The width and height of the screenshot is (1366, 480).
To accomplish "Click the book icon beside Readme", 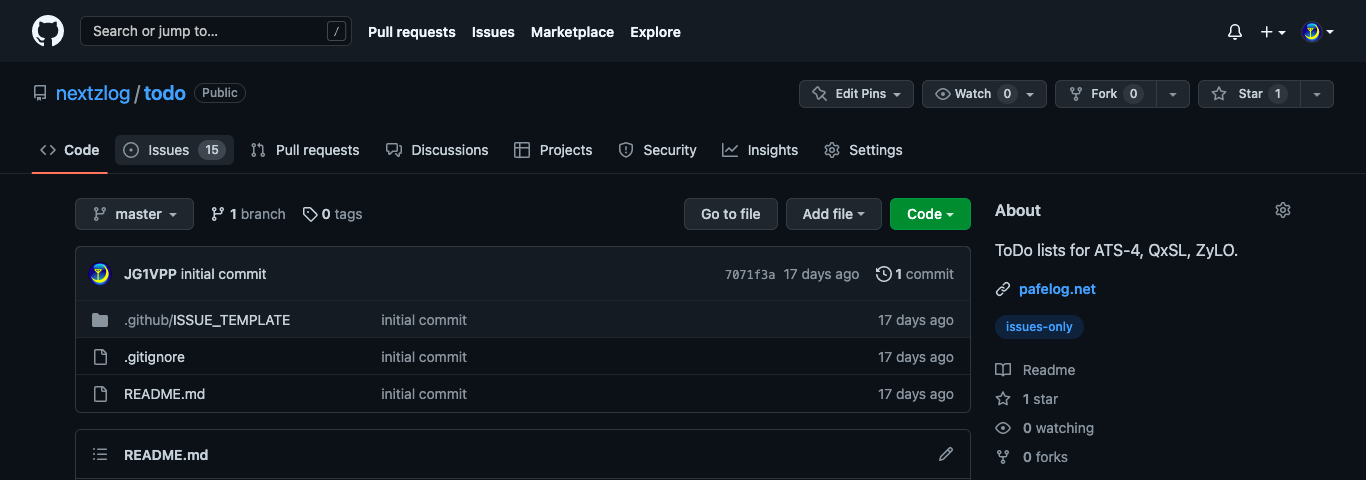I will pos(1003,370).
